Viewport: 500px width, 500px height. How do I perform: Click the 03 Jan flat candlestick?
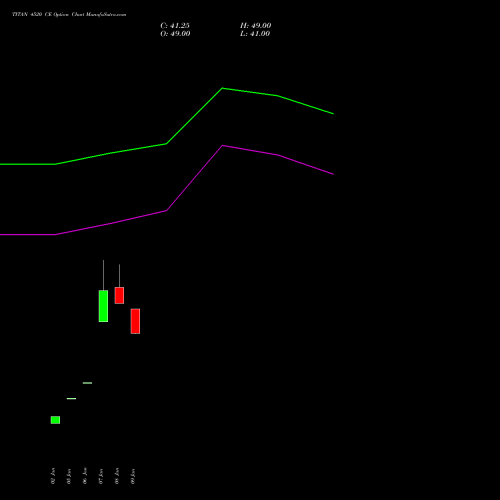click(x=71, y=398)
